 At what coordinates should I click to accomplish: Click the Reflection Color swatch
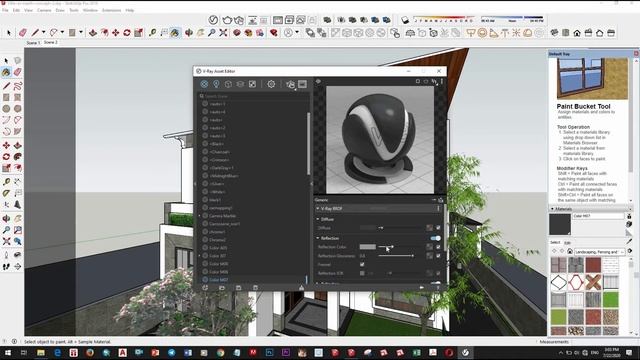point(367,247)
